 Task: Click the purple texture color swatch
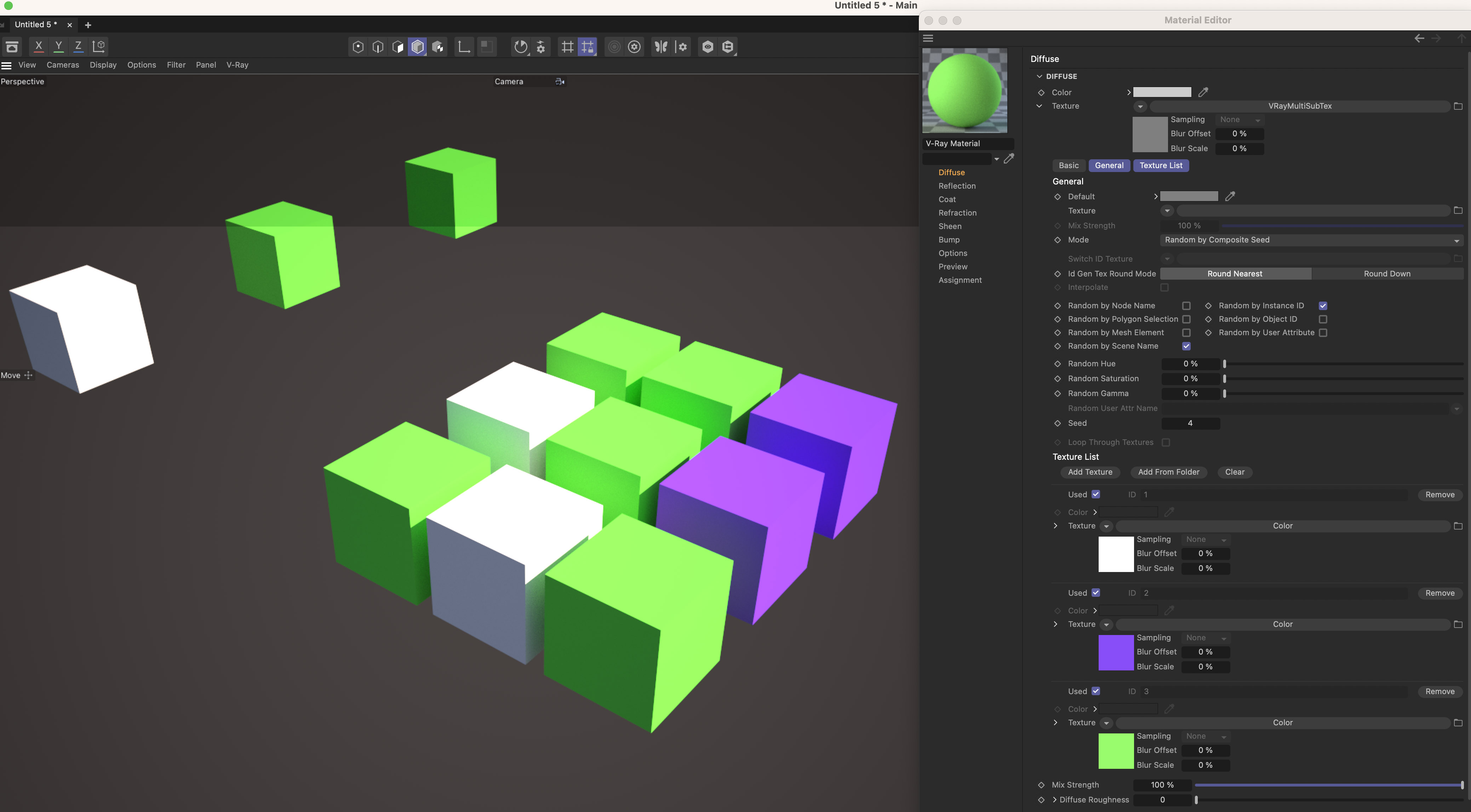(x=1115, y=653)
